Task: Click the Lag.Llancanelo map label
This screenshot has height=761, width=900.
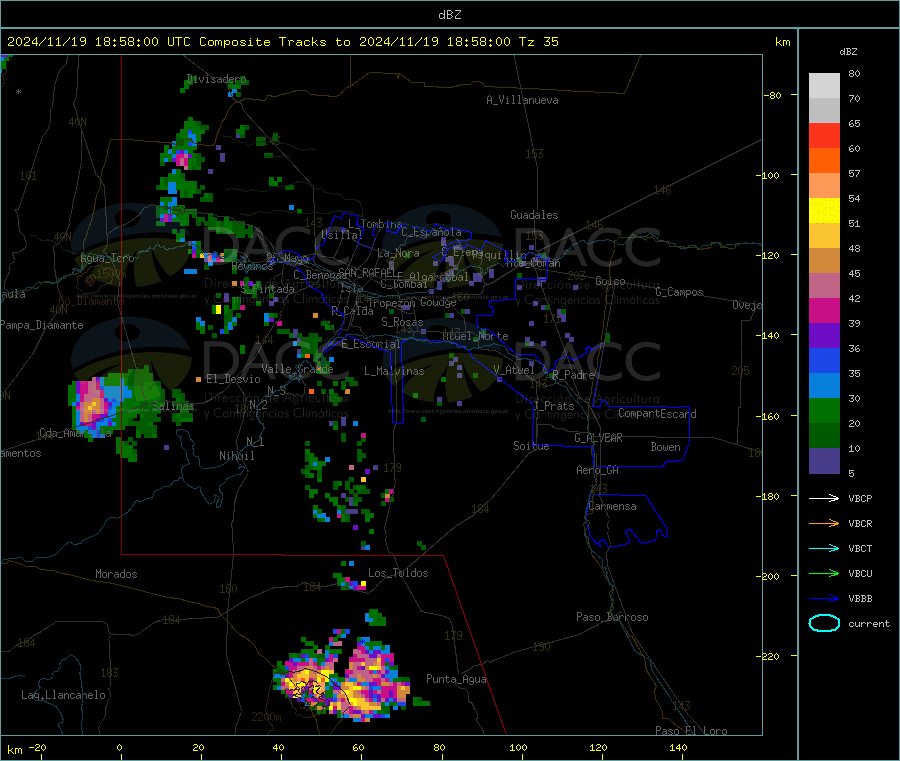Action: 64,695
